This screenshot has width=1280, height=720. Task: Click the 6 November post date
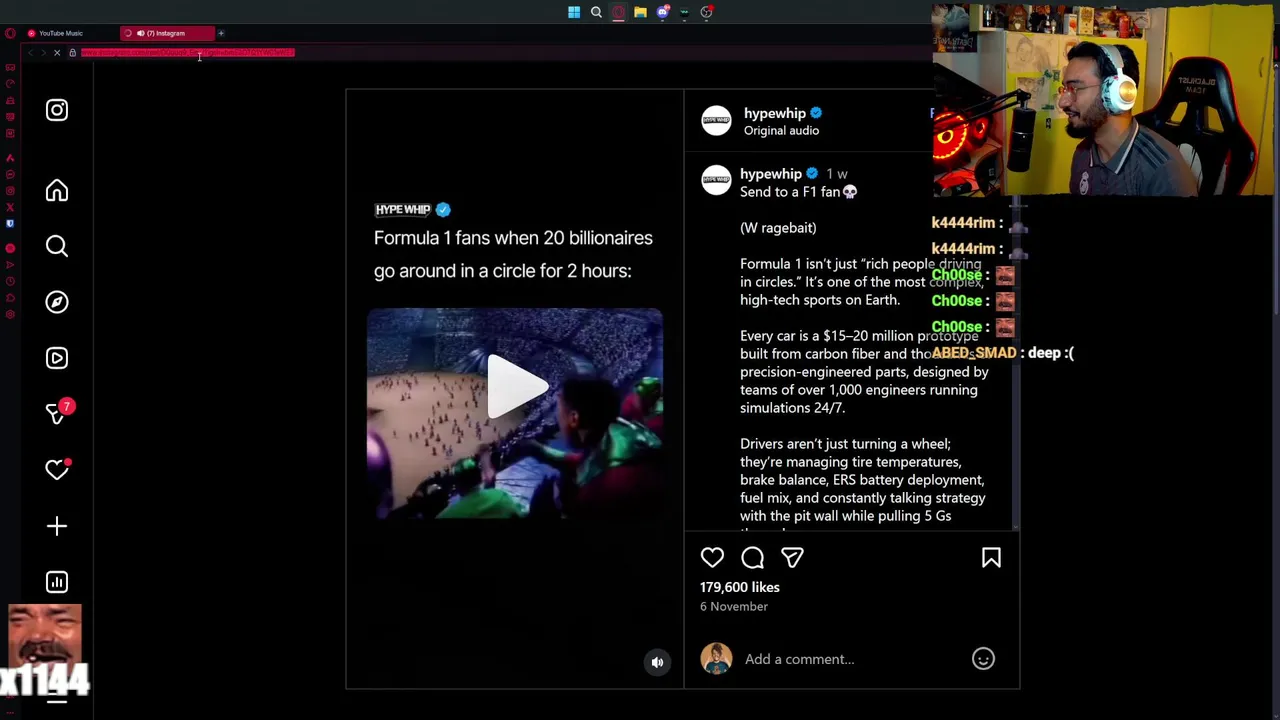click(x=733, y=606)
